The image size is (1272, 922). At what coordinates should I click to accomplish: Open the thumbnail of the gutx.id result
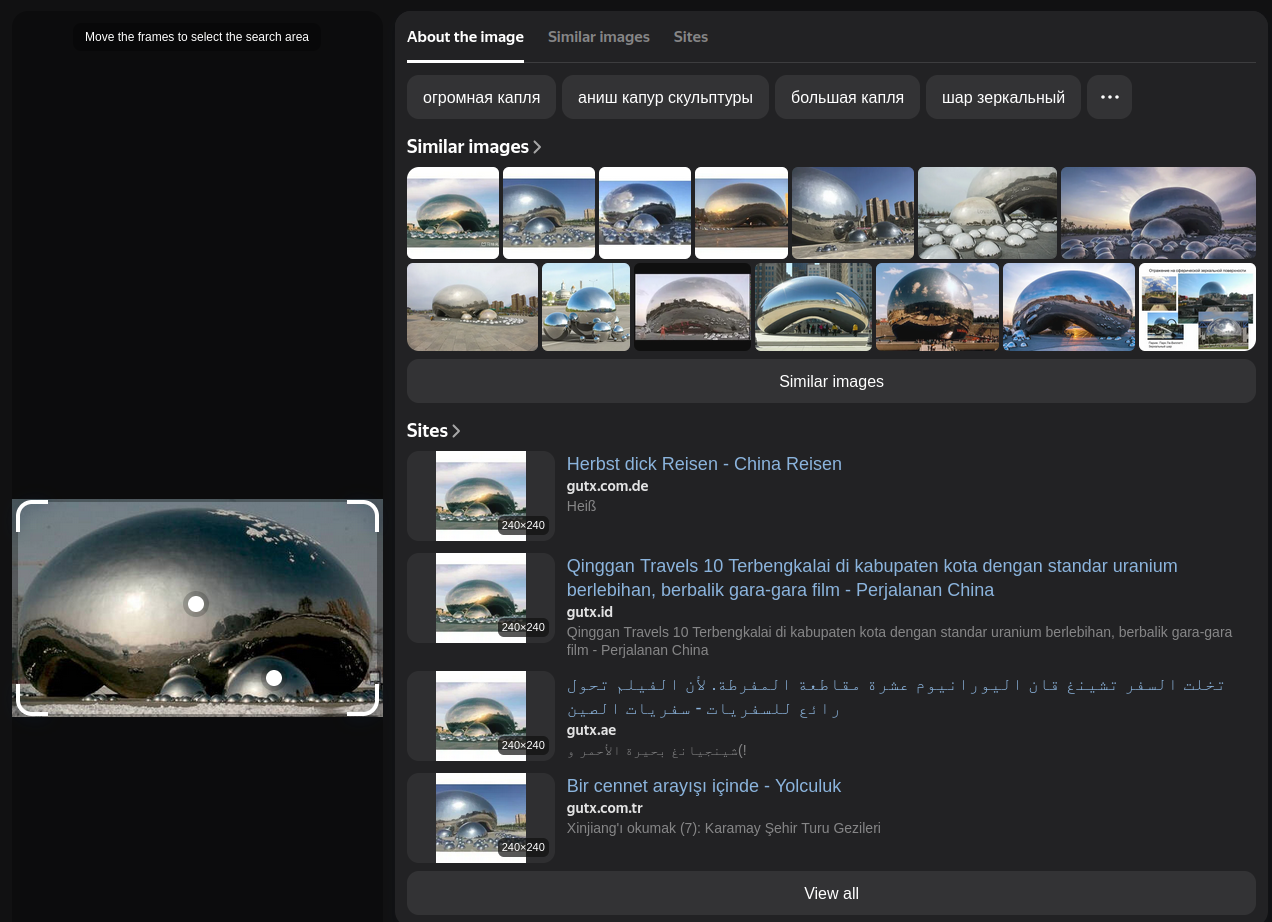coord(481,598)
